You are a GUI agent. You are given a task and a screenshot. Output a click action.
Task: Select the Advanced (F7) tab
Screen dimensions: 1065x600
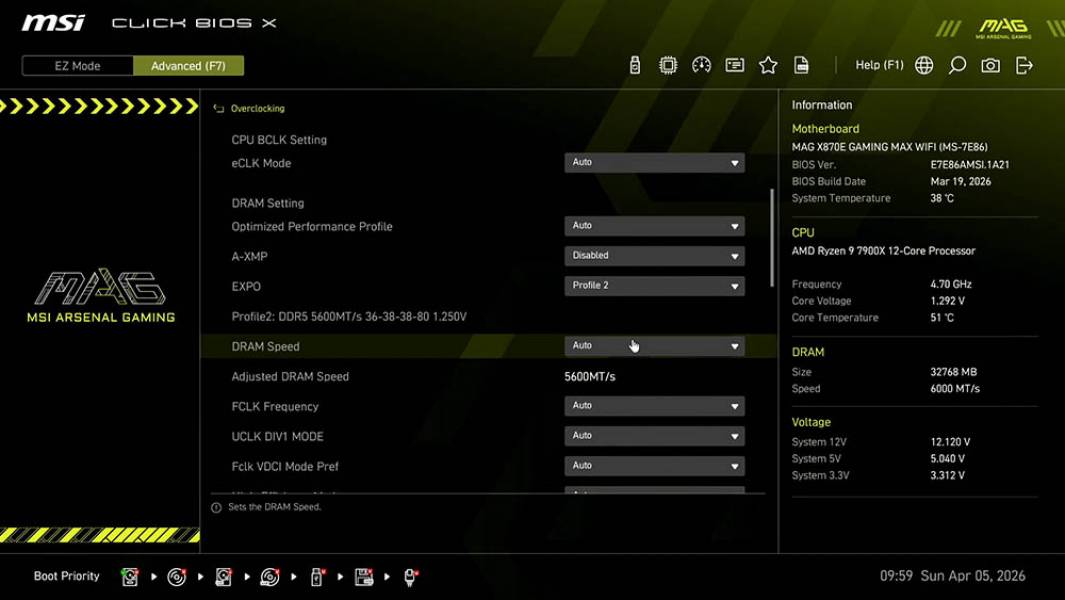tap(189, 65)
